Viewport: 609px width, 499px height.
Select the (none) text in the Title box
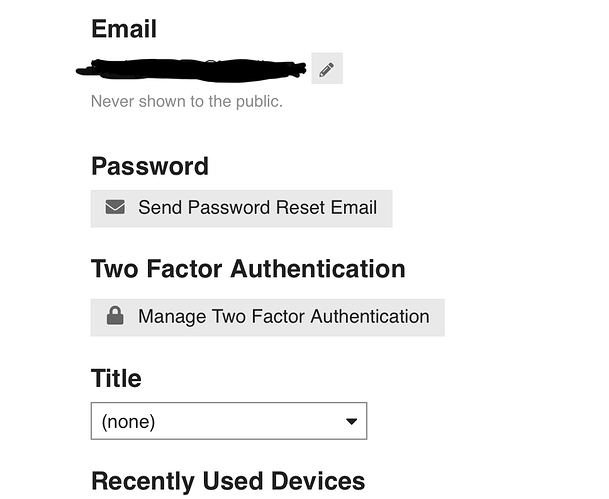(x=128, y=422)
